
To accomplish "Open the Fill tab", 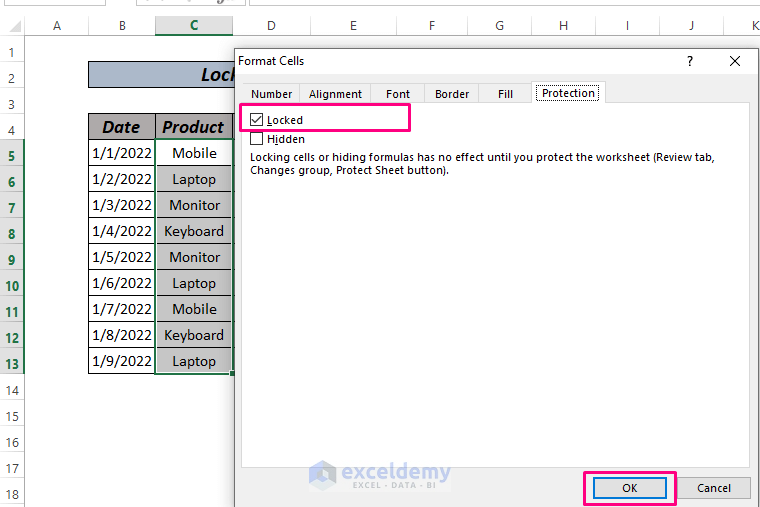I will [505, 94].
